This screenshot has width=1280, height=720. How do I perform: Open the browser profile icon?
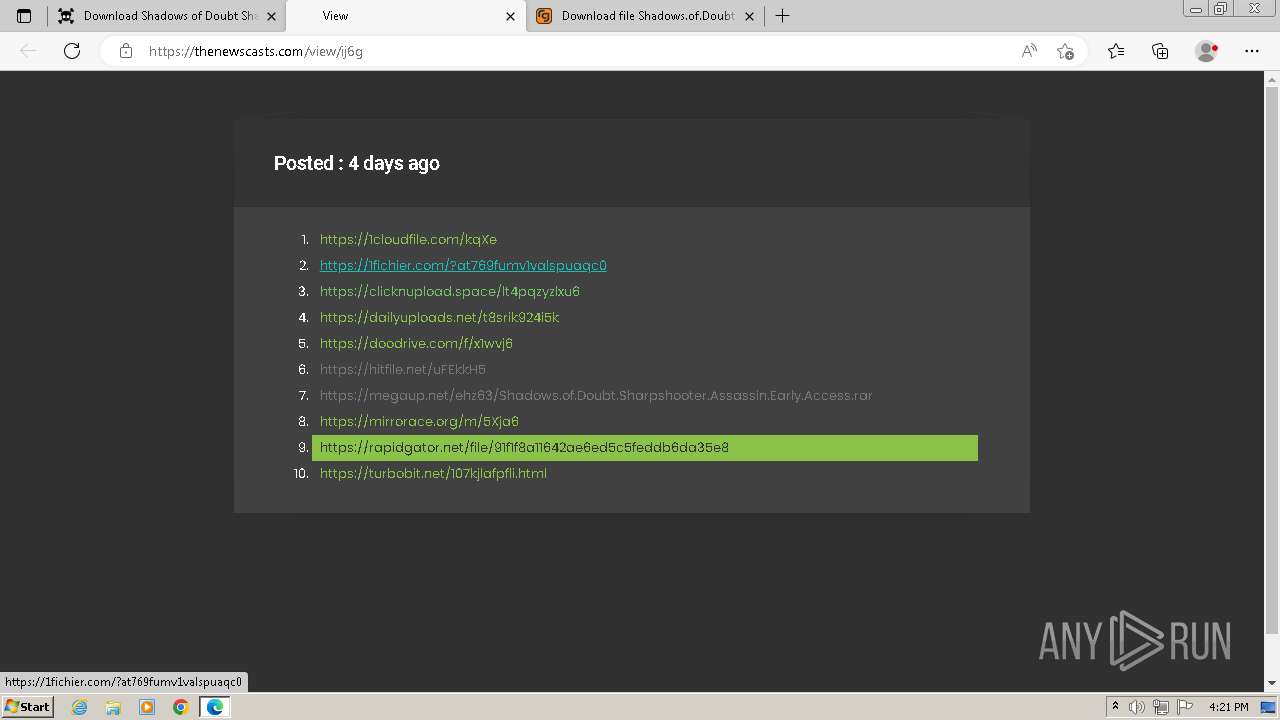pyautogui.click(x=1207, y=51)
